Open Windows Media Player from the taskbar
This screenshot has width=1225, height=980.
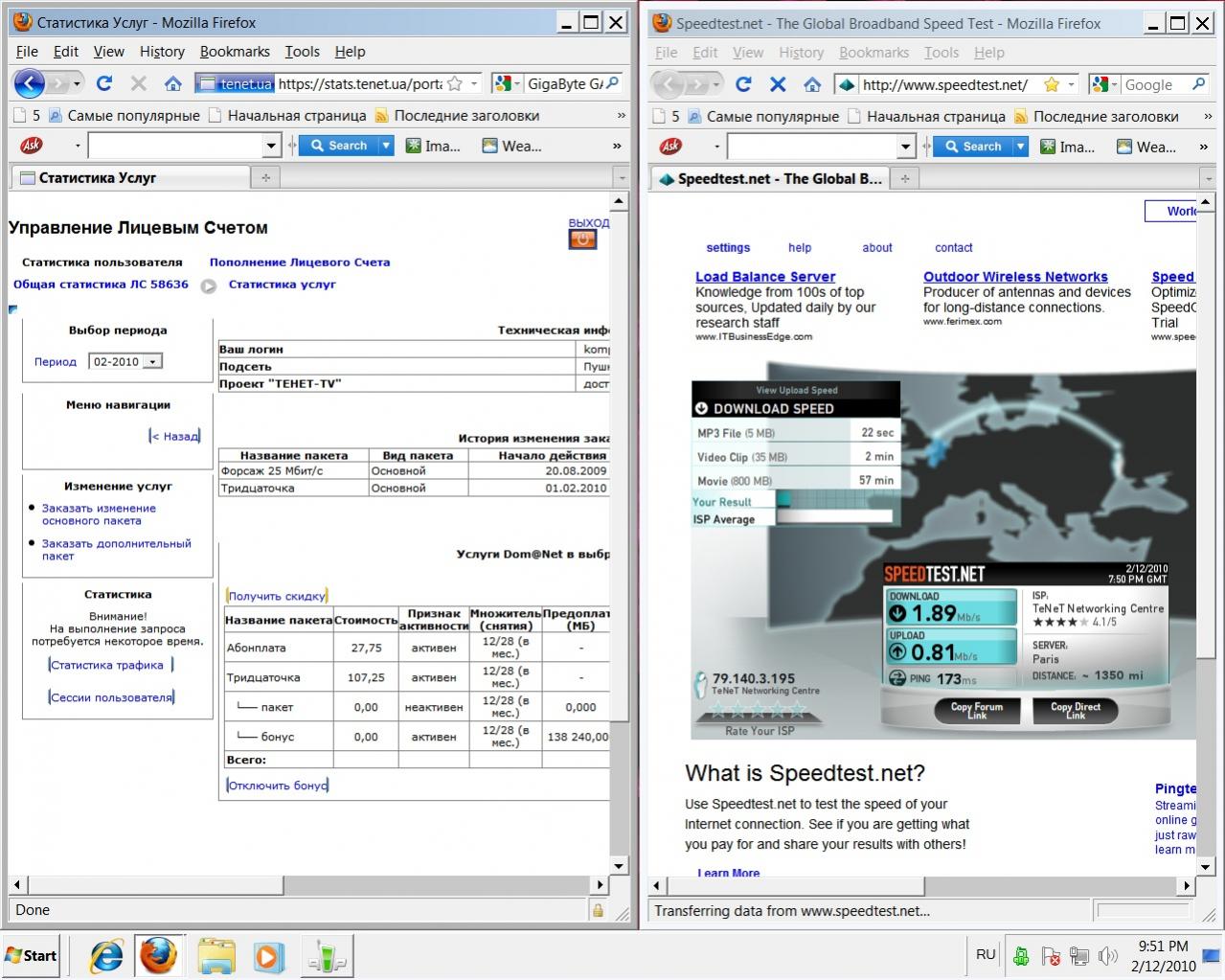click(268, 955)
